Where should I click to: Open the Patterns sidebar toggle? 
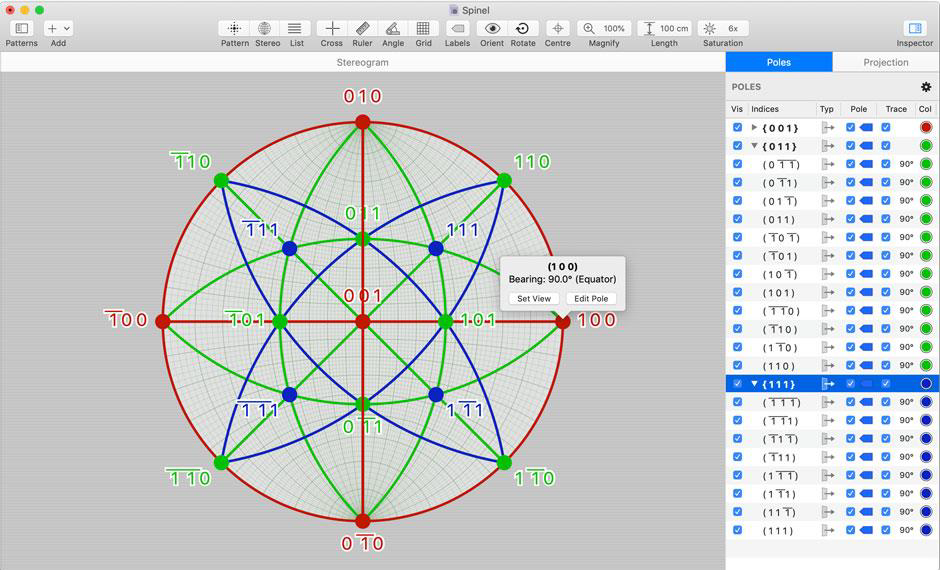(22, 28)
